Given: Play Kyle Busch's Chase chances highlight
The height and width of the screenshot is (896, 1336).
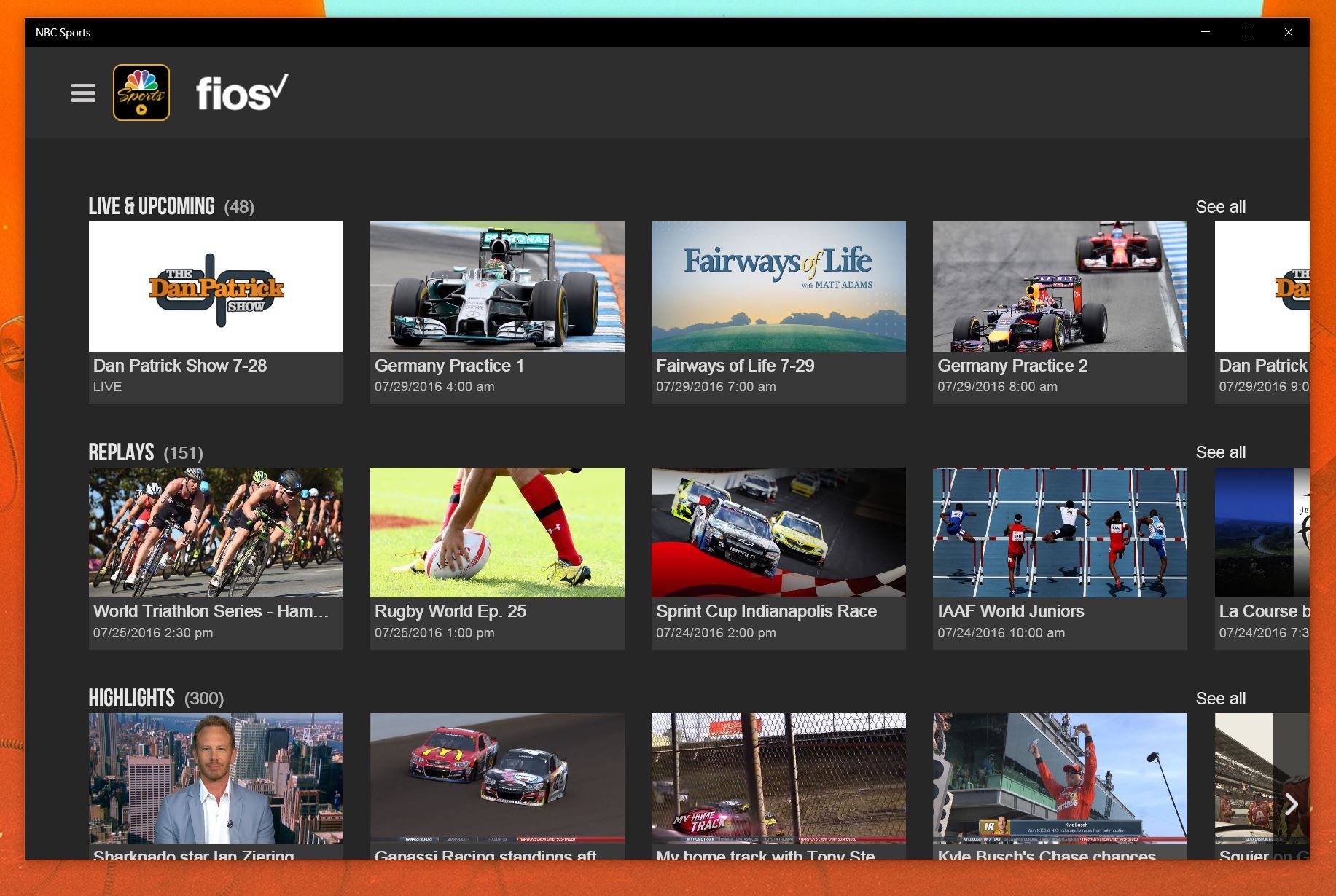Looking at the screenshot, I should pyautogui.click(x=1059, y=778).
